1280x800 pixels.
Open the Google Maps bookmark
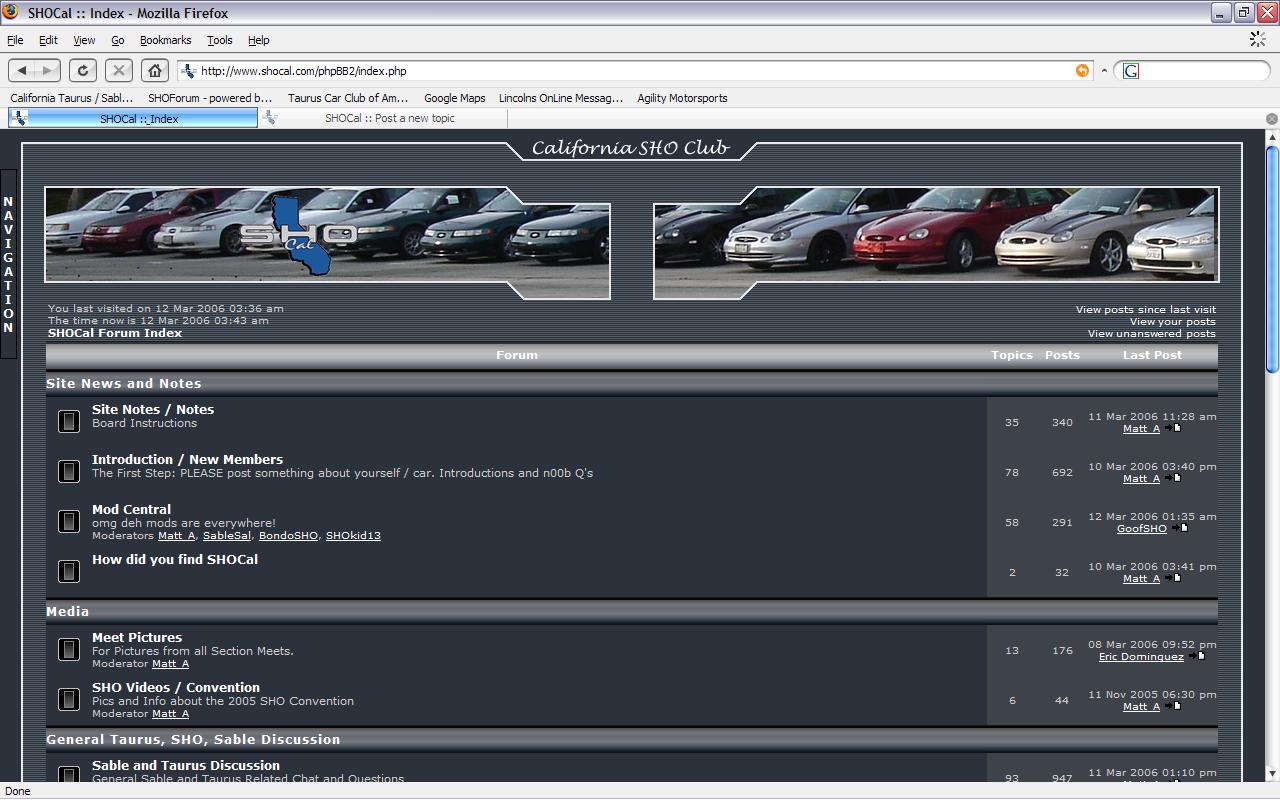click(454, 98)
